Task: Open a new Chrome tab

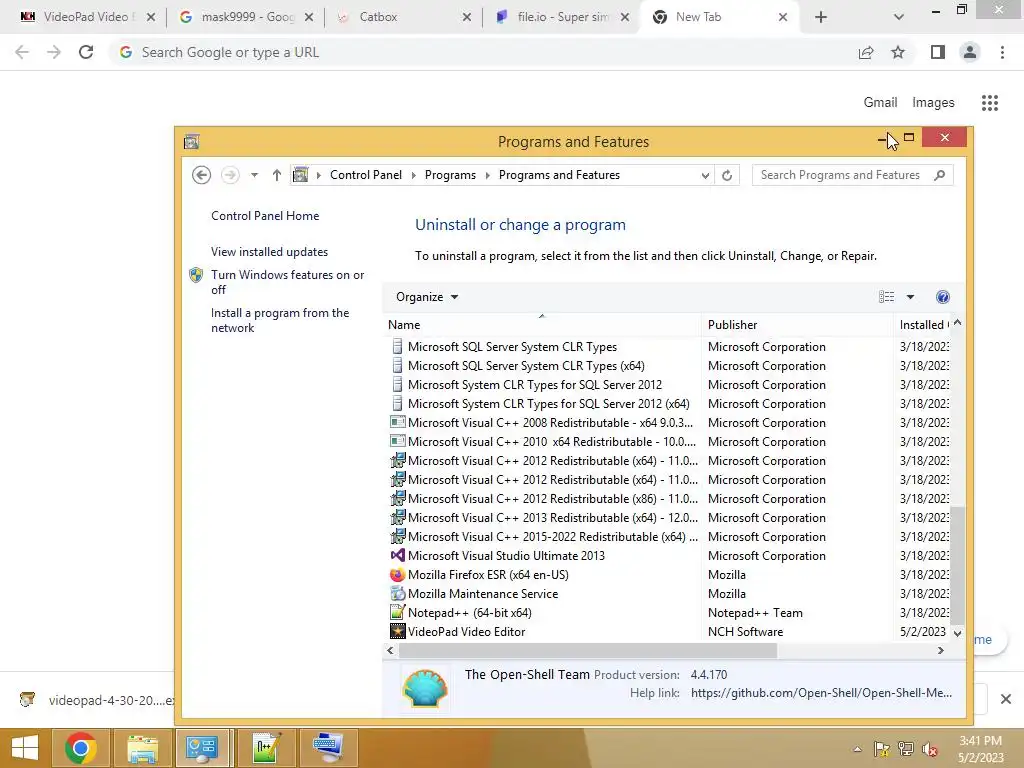Action: pos(821,17)
